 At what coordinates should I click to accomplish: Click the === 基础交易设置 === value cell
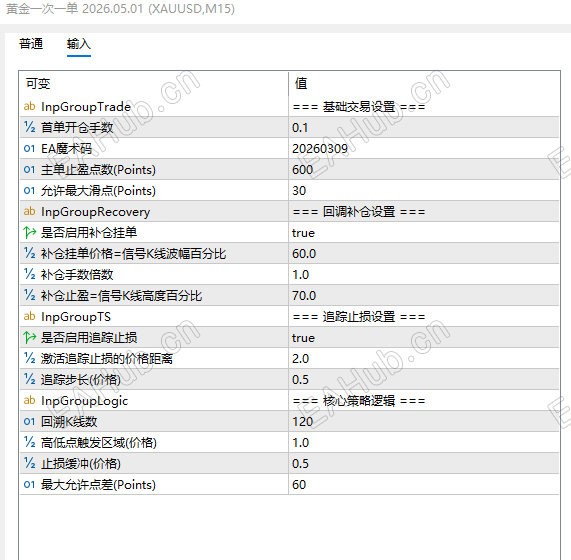coord(424,107)
